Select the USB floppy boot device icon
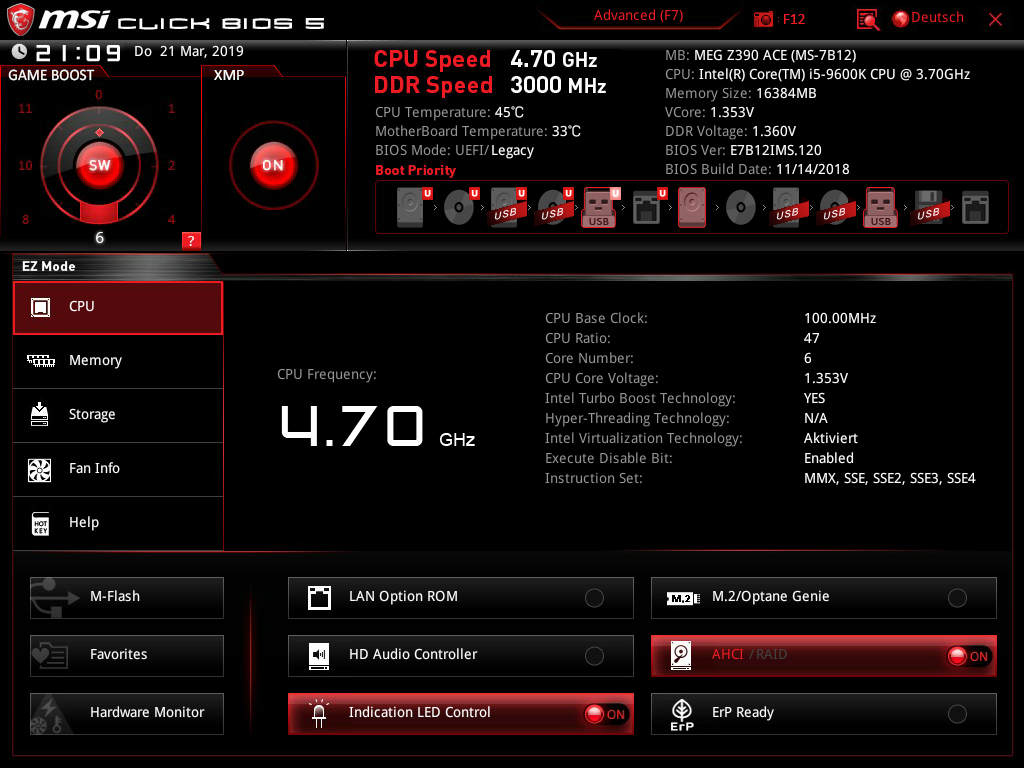The image size is (1024, 768). (x=928, y=208)
